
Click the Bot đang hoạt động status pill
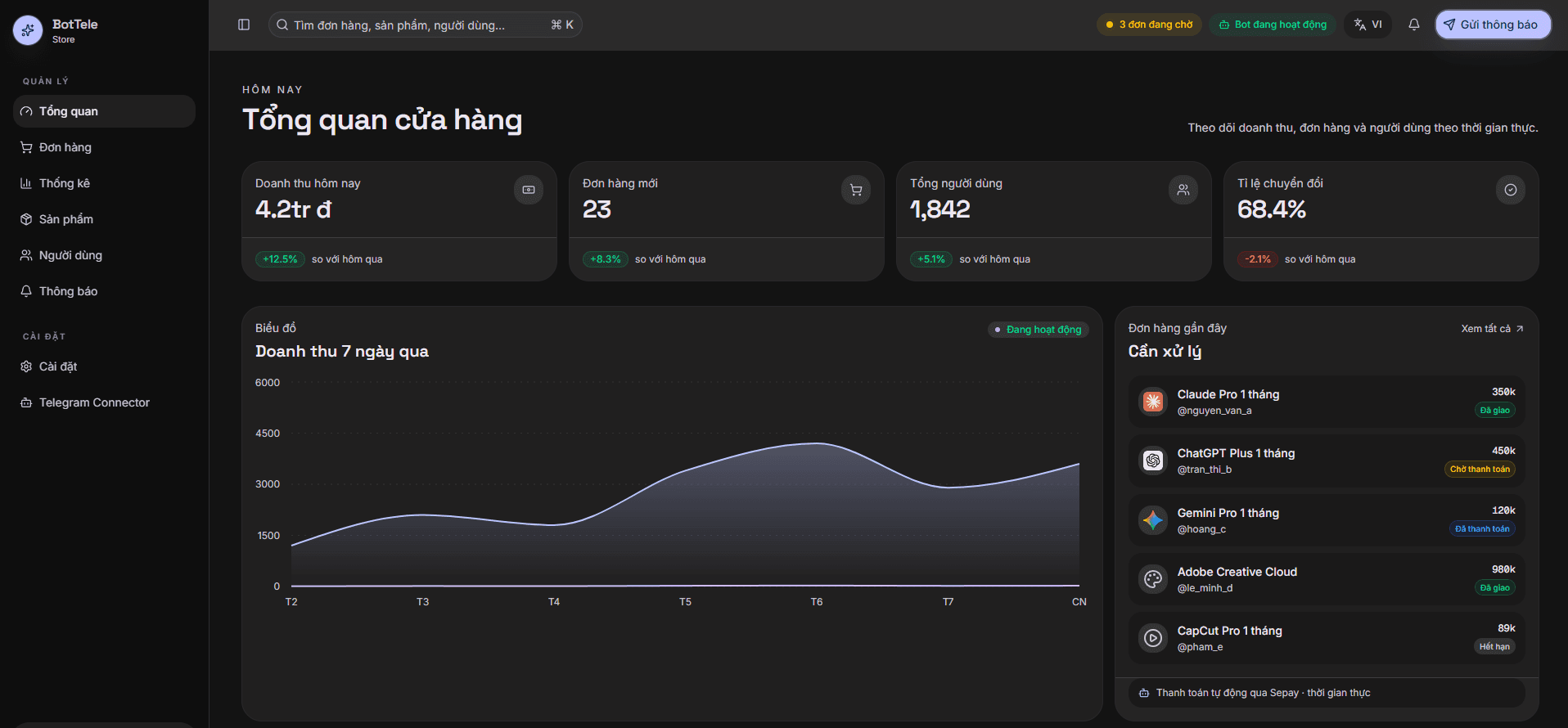(1273, 25)
